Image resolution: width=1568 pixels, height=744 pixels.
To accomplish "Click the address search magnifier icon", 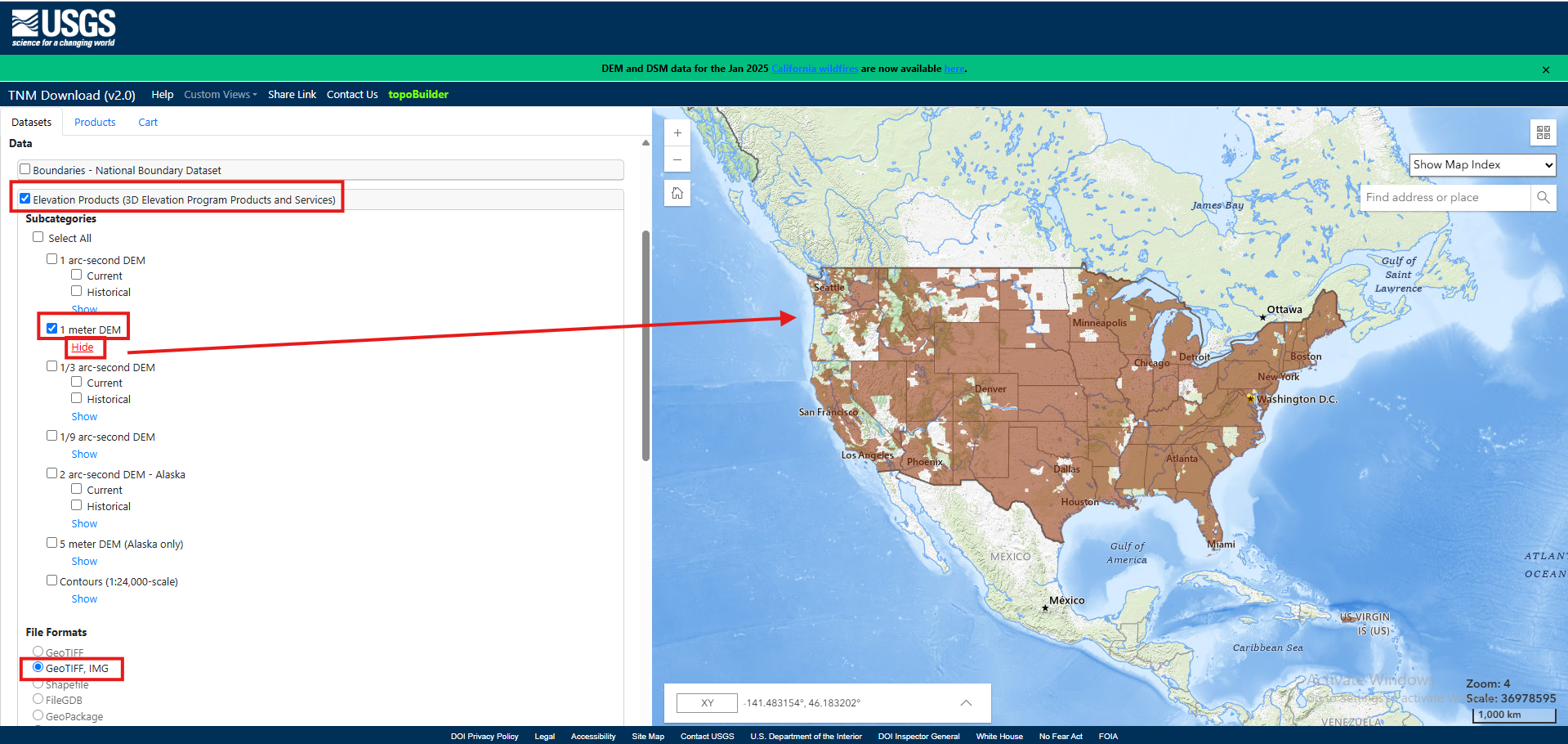I will [x=1543, y=198].
